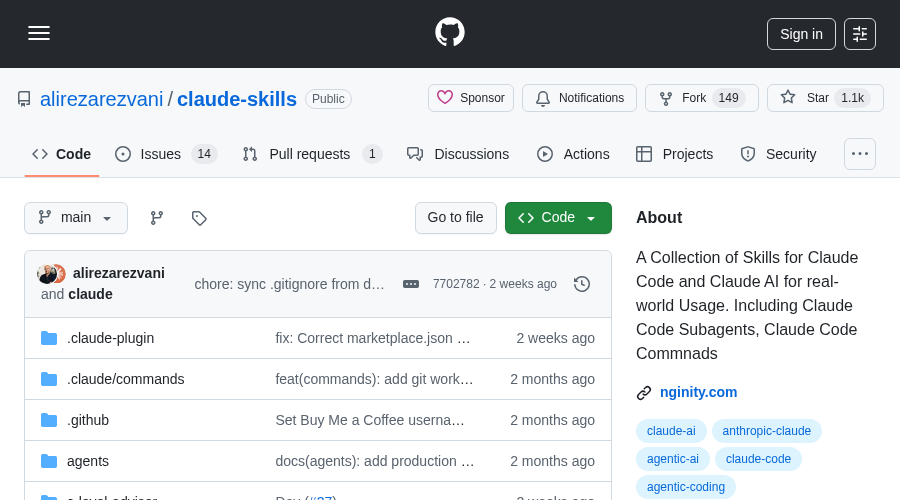Click the Sign in button
This screenshot has width=900, height=500.
pos(801,34)
